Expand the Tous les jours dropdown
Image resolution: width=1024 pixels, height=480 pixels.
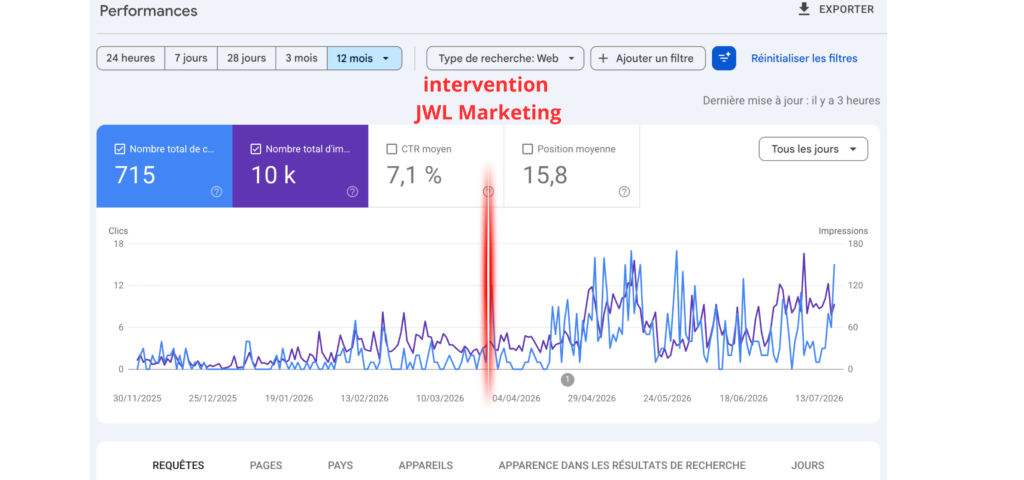[813, 149]
